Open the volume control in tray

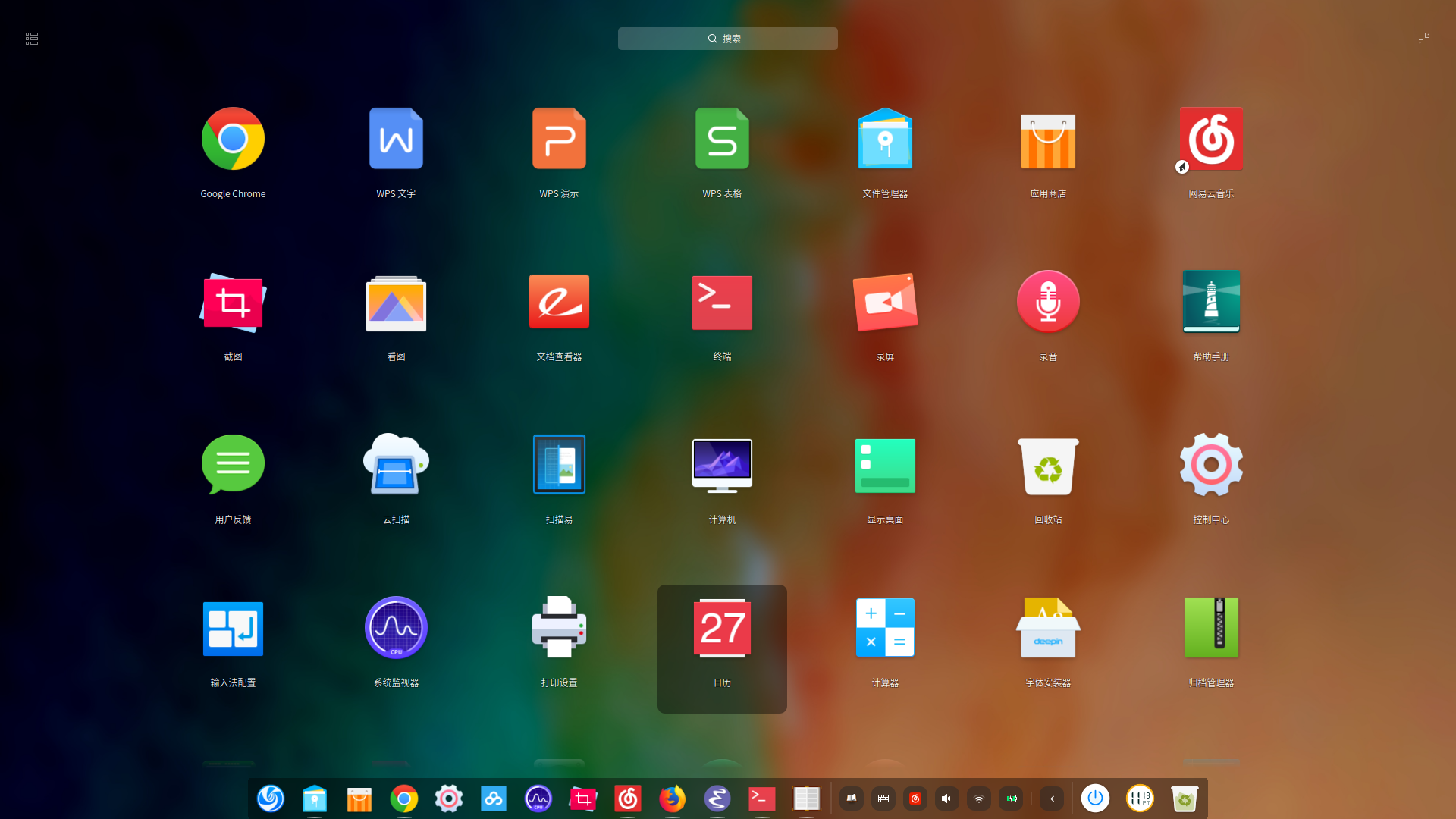947,799
